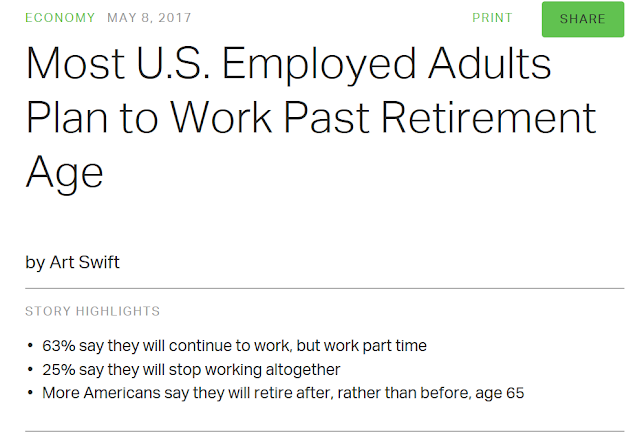This screenshot has height=441, width=640.
Task: Click the word "by" before the author name
Action: pyautogui.click(x=35, y=263)
